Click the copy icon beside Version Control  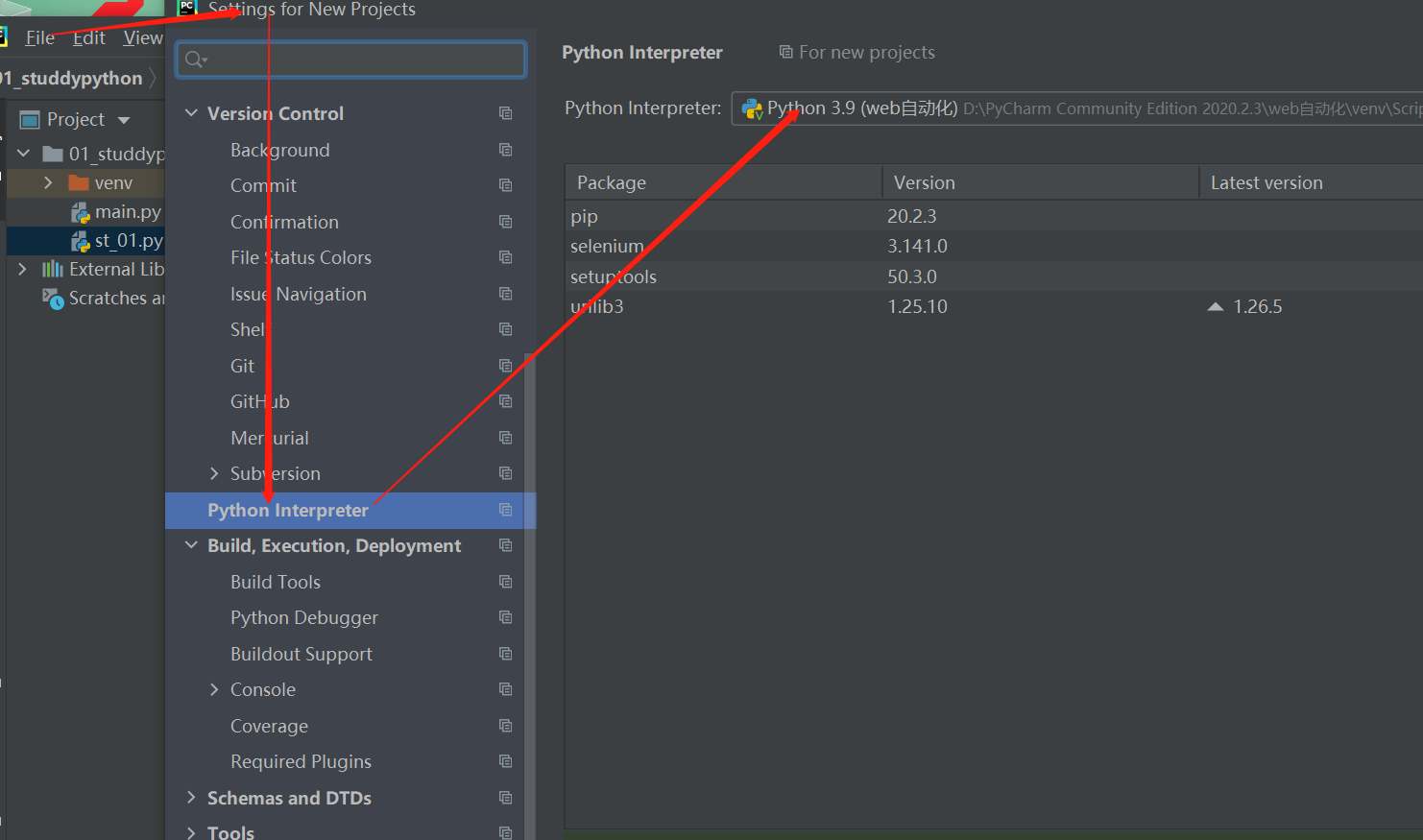(x=505, y=113)
